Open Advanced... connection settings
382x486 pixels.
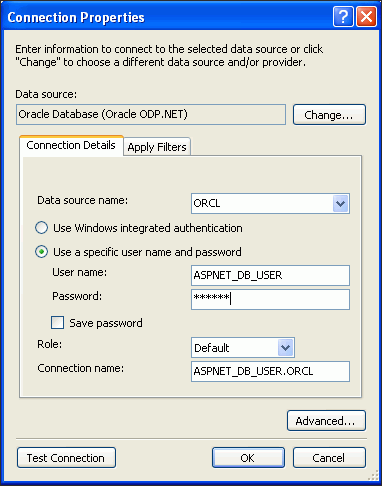pos(326,421)
